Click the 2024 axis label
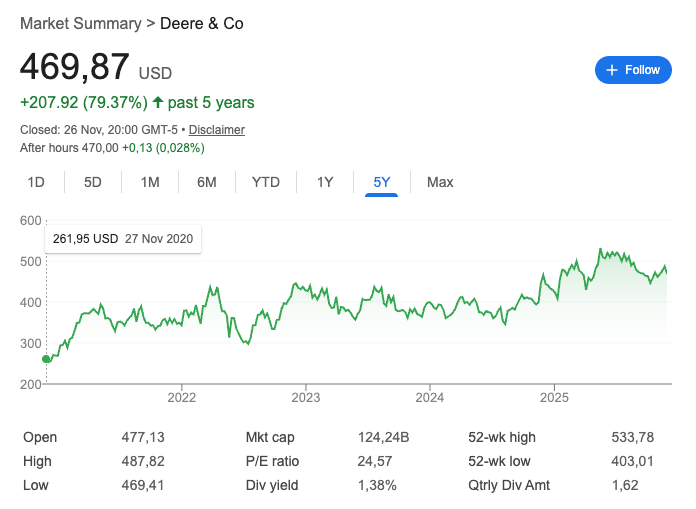This screenshot has width=696, height=509. click(430, 397)
